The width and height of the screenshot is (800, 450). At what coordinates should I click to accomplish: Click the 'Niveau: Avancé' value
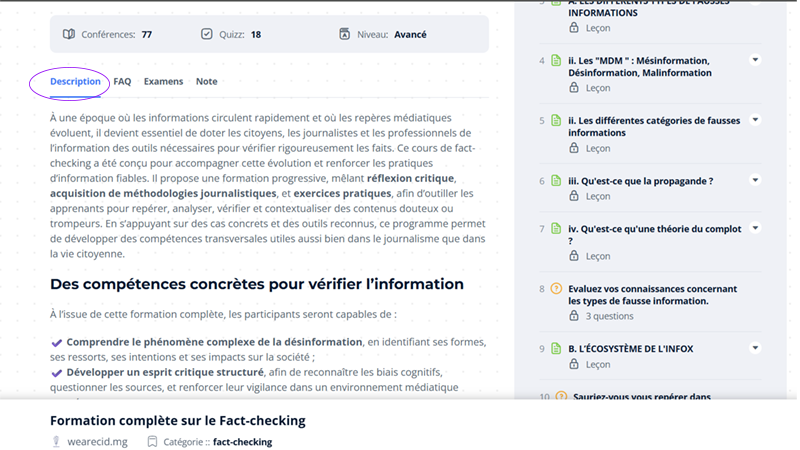click(410, 34)
